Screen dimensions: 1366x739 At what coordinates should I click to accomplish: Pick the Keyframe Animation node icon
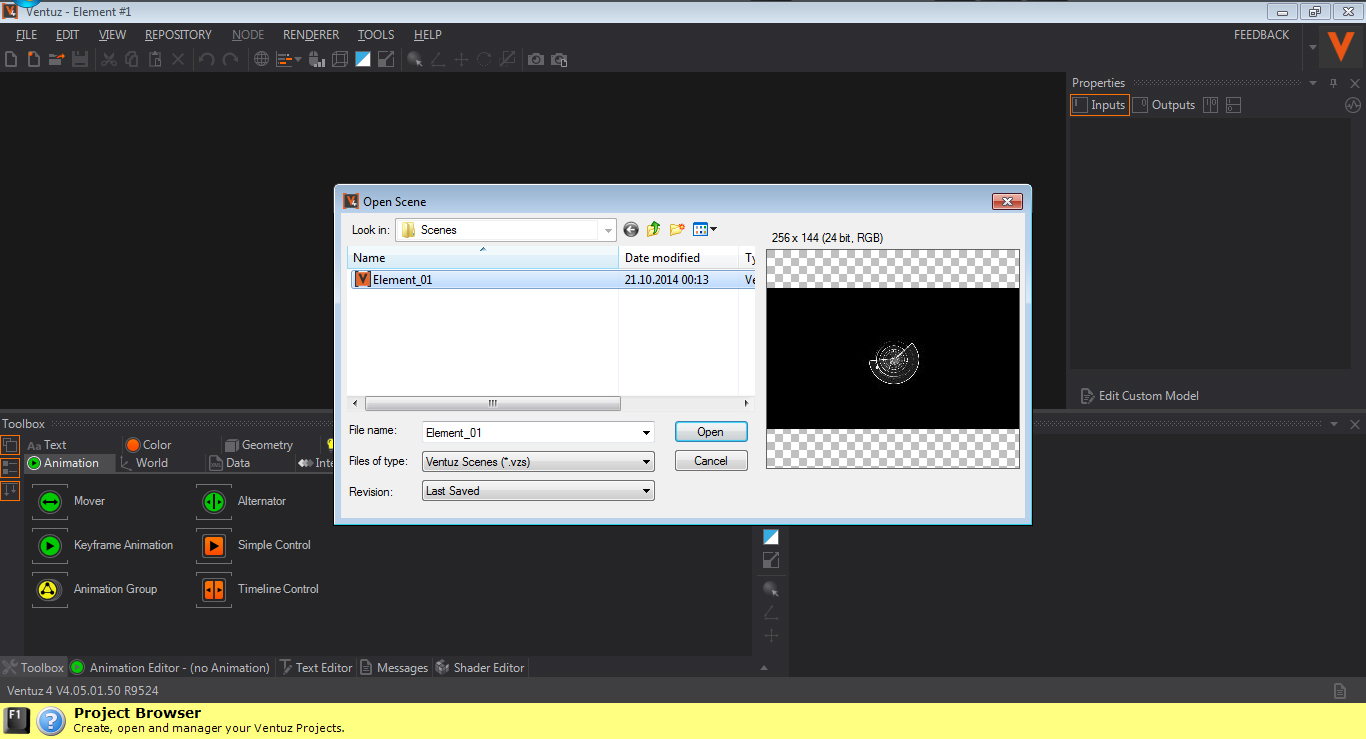49,546
